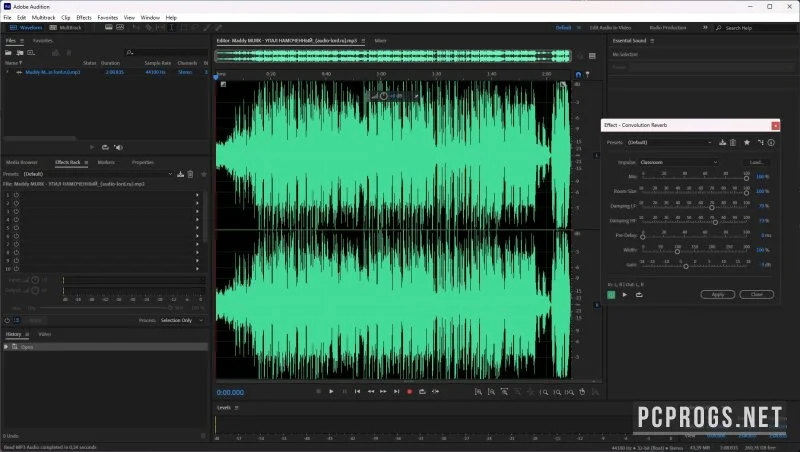Save Effects Rack preset icon

click(181, 174)
